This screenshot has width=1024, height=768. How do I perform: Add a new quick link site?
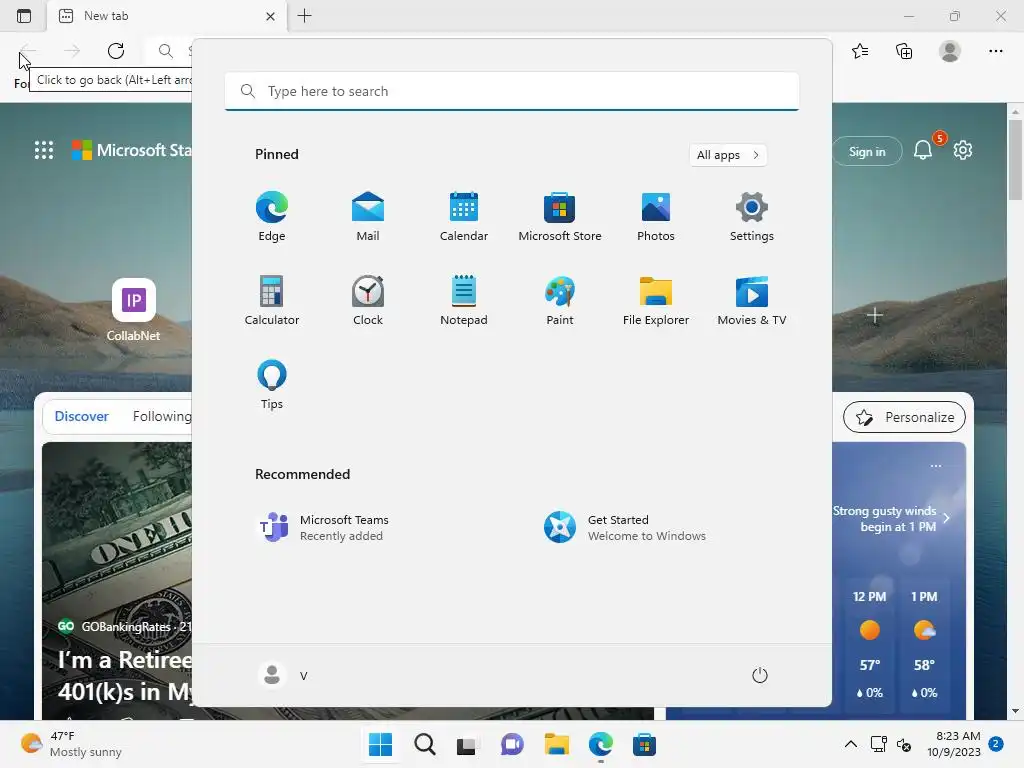coord(874,316)
